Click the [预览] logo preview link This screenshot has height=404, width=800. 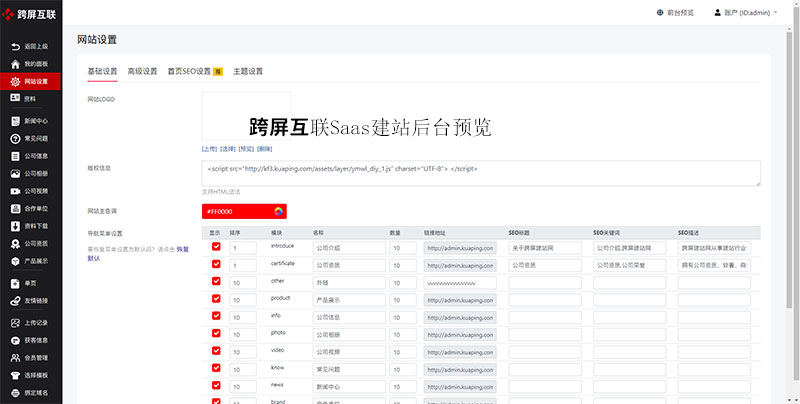coord(246,149)
